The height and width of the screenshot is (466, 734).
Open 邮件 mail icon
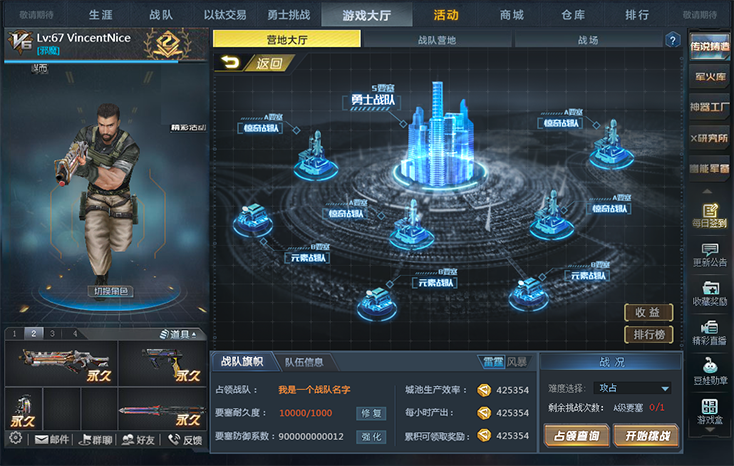[x=51, y=439]
